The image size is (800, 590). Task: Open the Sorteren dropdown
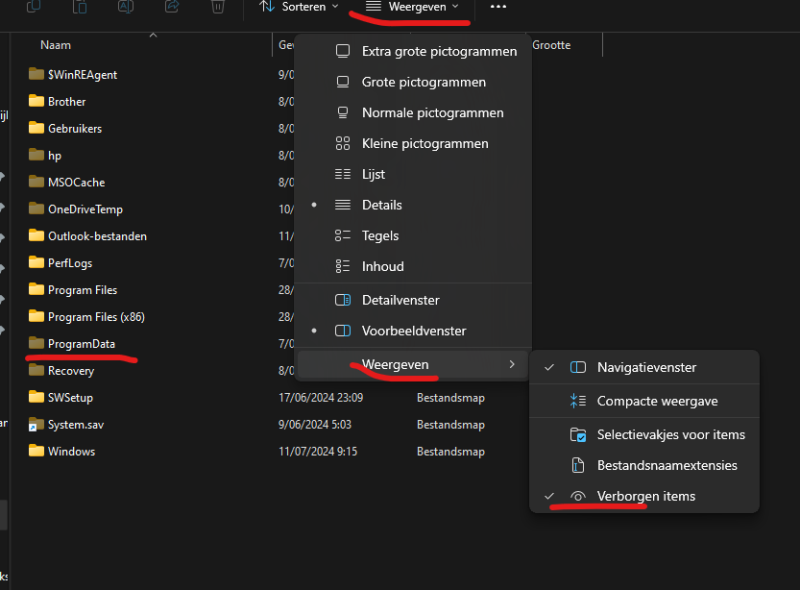298,7
